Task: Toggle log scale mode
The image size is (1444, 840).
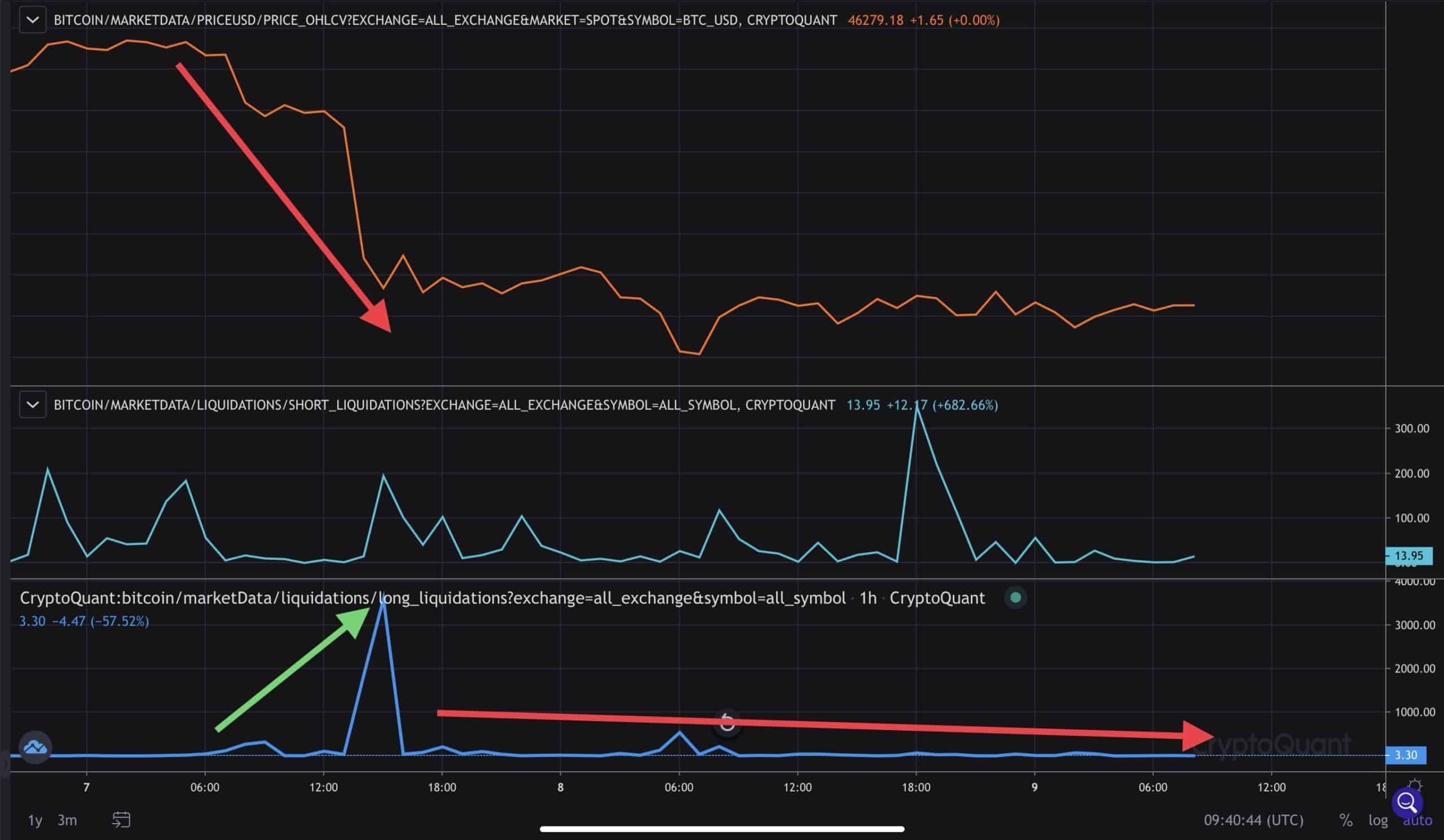Action: click(1378, 820)
